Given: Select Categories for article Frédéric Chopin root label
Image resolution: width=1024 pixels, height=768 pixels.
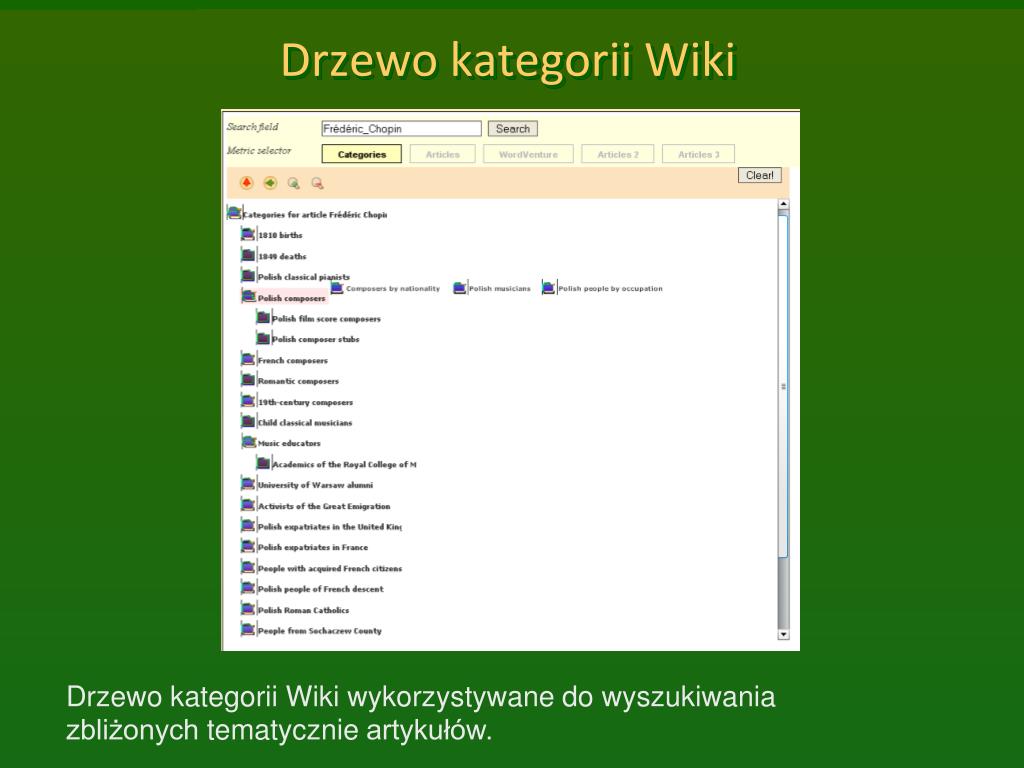Looking at the screenshot, I should coord(315,214).
